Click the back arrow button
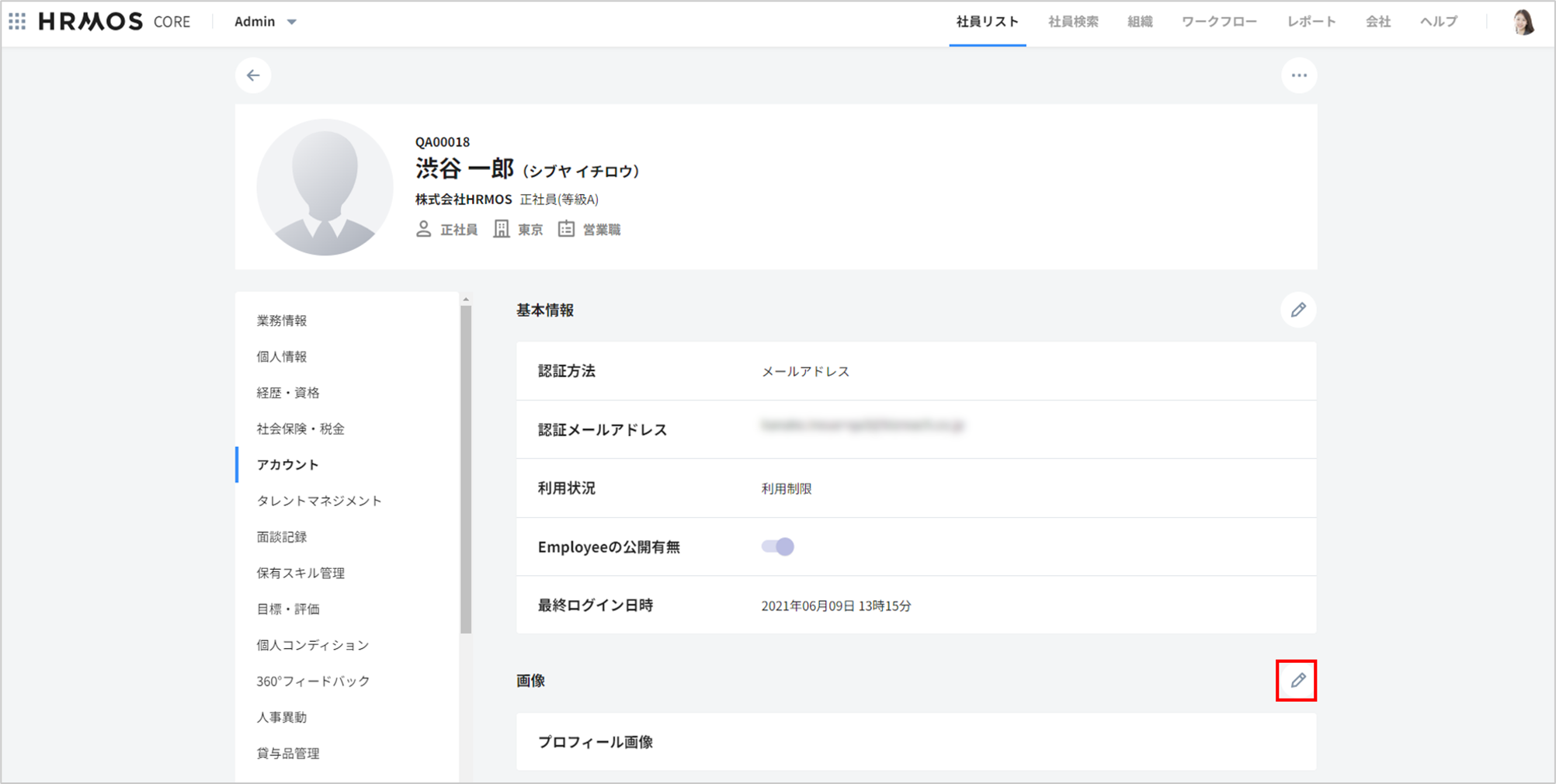The height and width of the screenshot is (784, 1556). (x=253, y=75)
